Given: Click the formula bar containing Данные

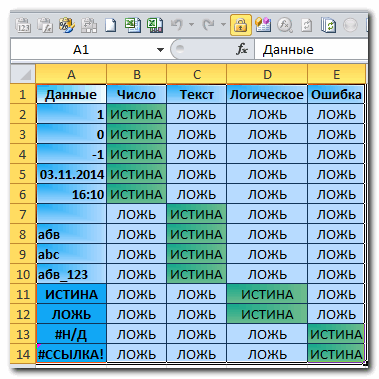Looking at the screenshot, I should point(311,50).
